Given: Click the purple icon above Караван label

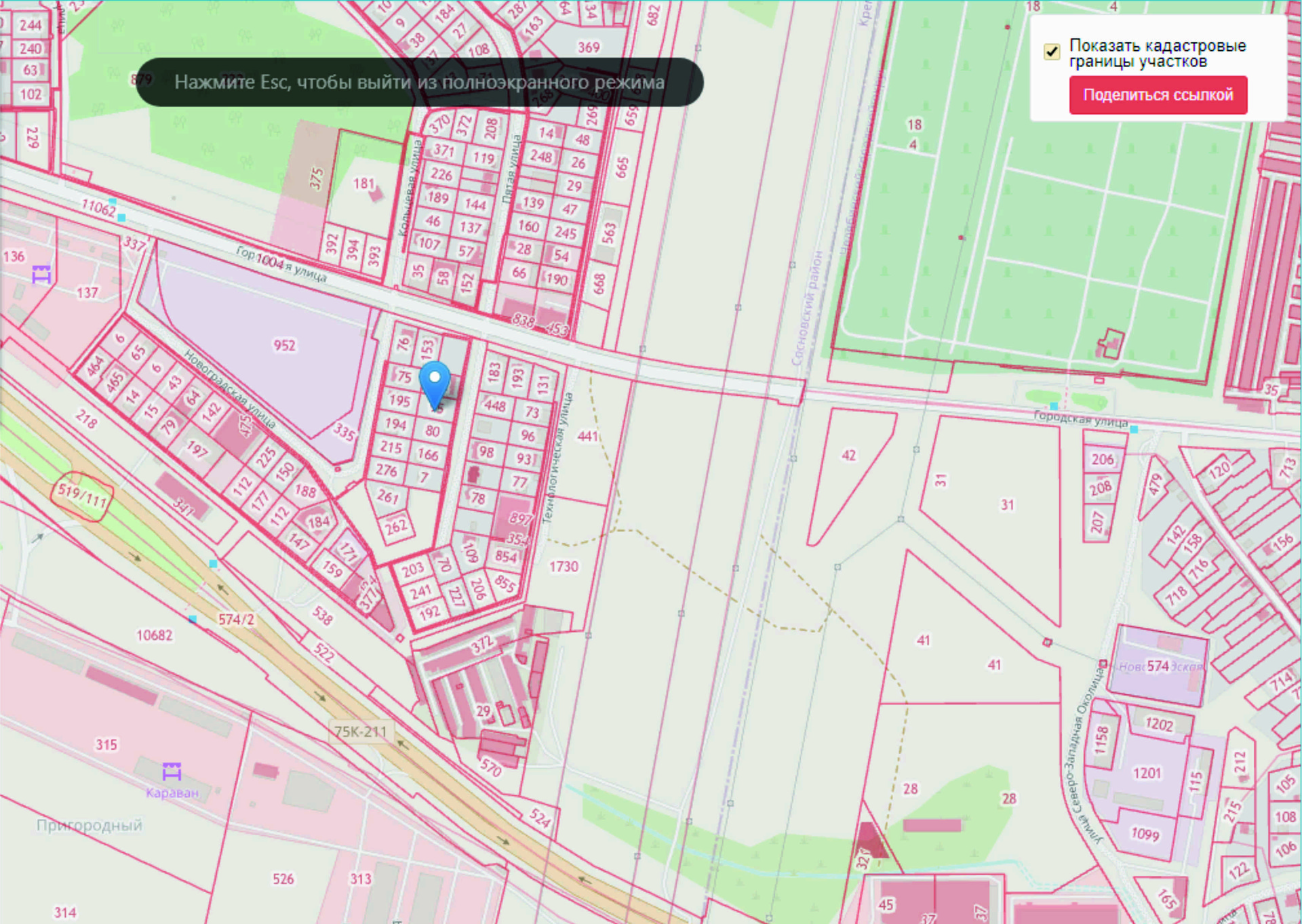Looking at the screenshot, I should (172, 771).
